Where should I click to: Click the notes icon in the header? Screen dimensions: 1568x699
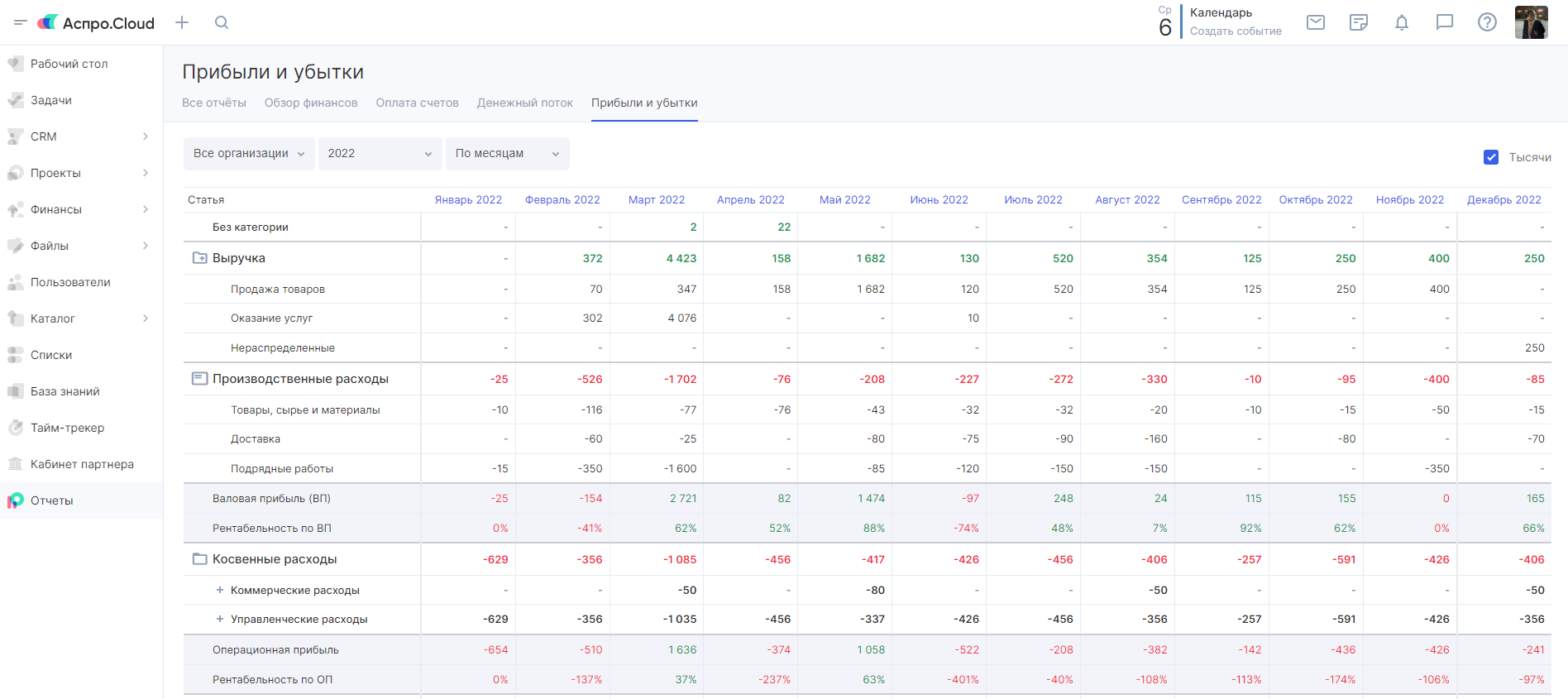[1359, 22]
